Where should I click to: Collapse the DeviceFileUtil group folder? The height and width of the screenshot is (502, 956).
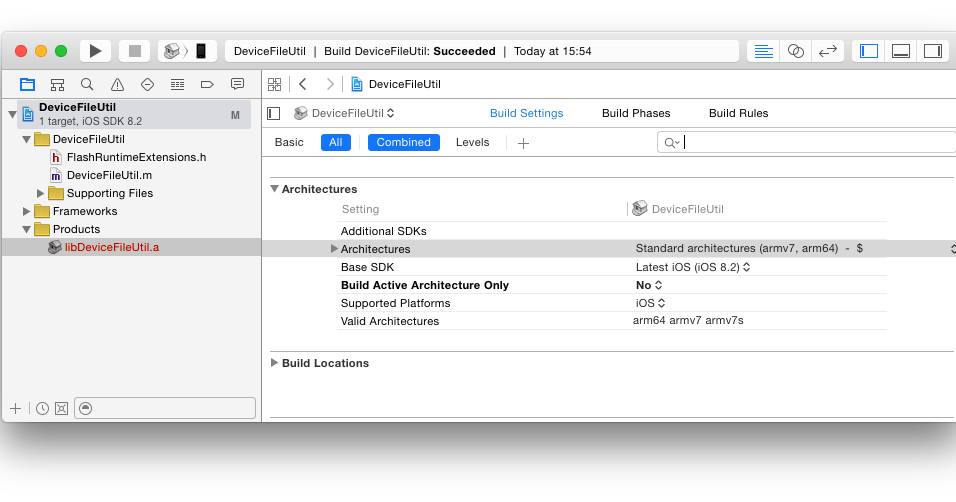26,139
